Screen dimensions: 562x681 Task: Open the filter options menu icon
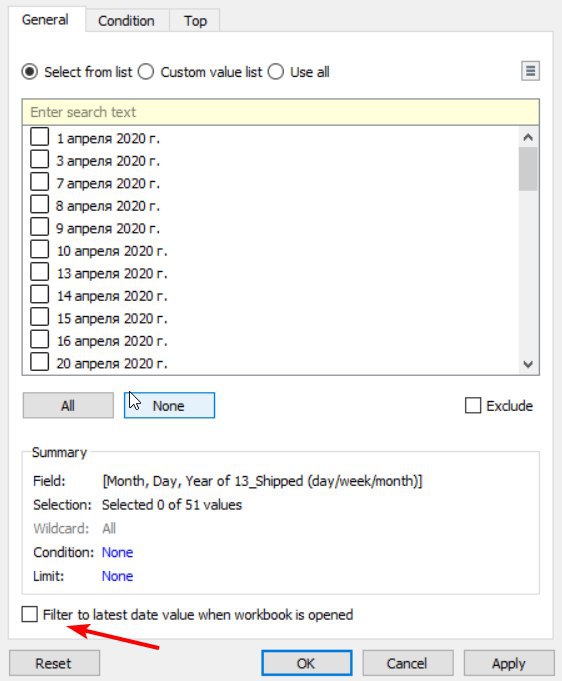tap(530, 71)
